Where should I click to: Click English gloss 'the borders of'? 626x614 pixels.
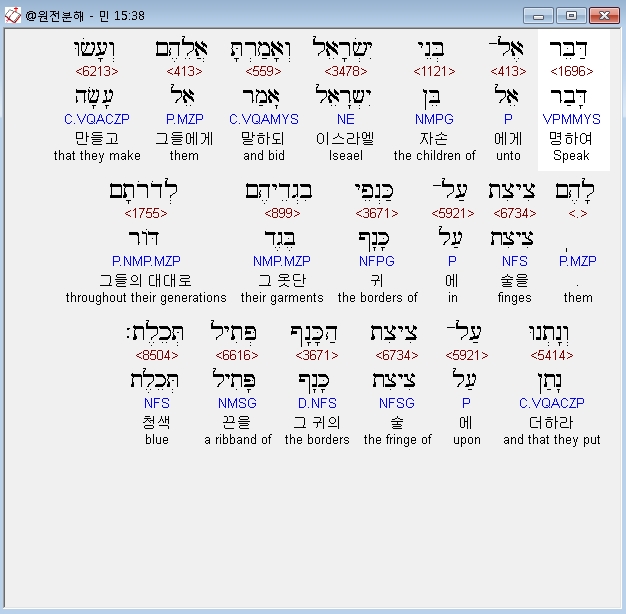378,297
